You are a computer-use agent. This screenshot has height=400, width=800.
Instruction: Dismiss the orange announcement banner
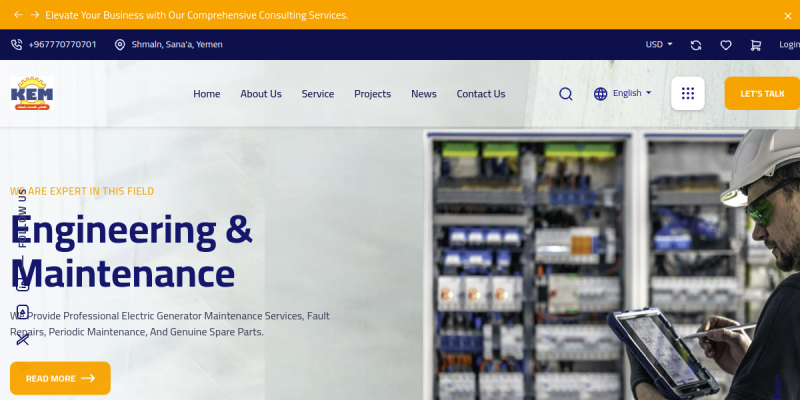[788, 16]
